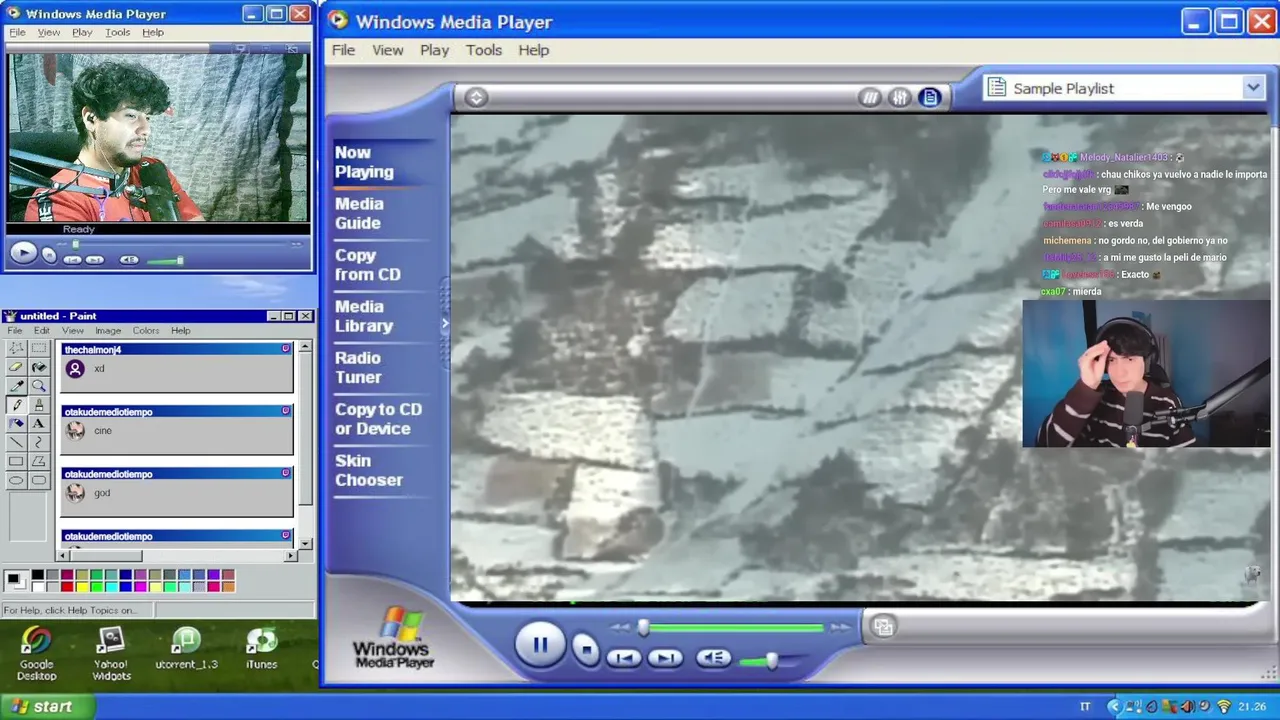Open the Play menu in large Media Player
Image resolution: width=1280 pixels, height=720 pixels.
pyautogui.click(x=434, y=50)
